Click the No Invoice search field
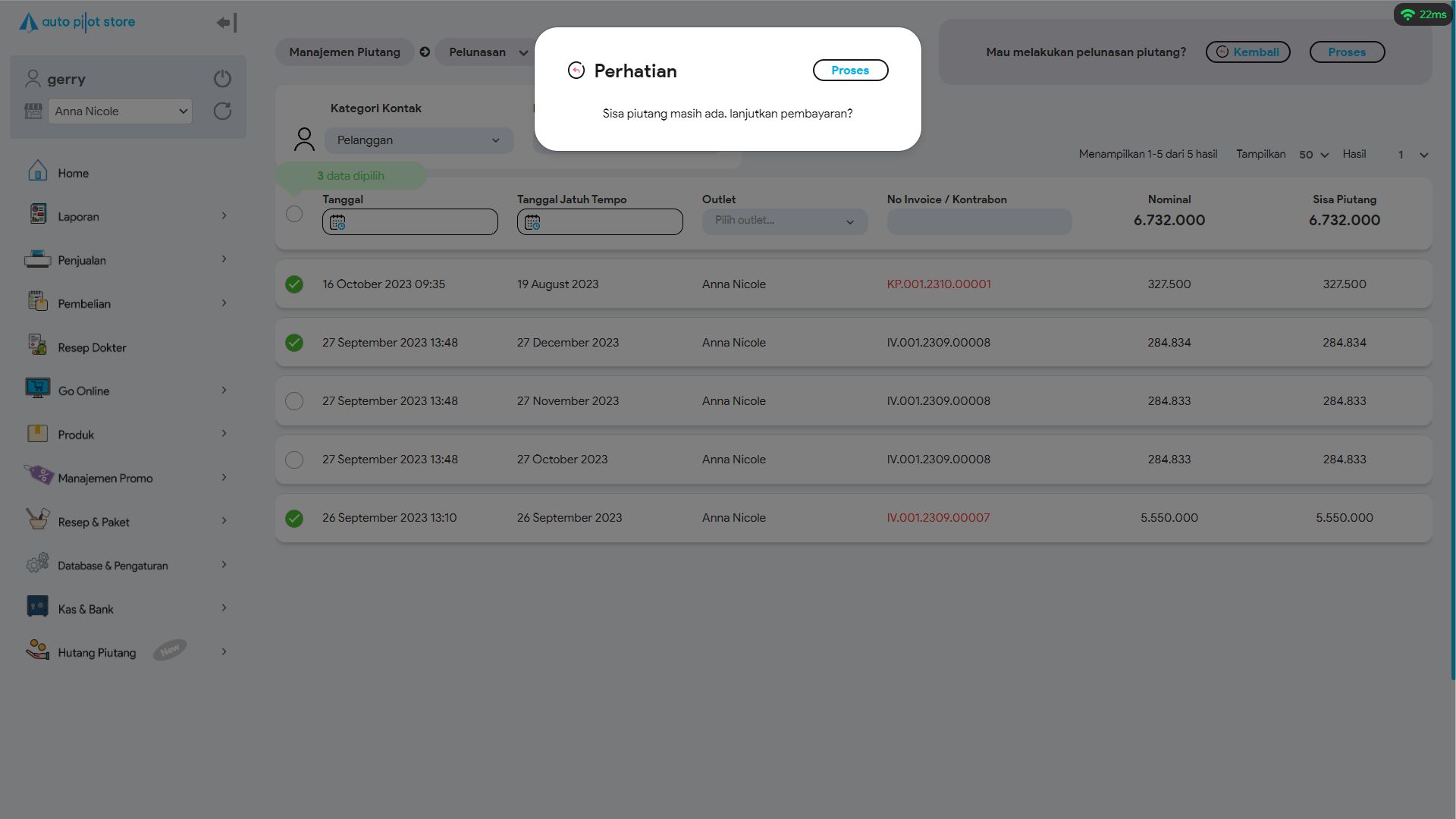Image resolution: width=1456 pixels, height=819 pixels. tap(979, 221)
